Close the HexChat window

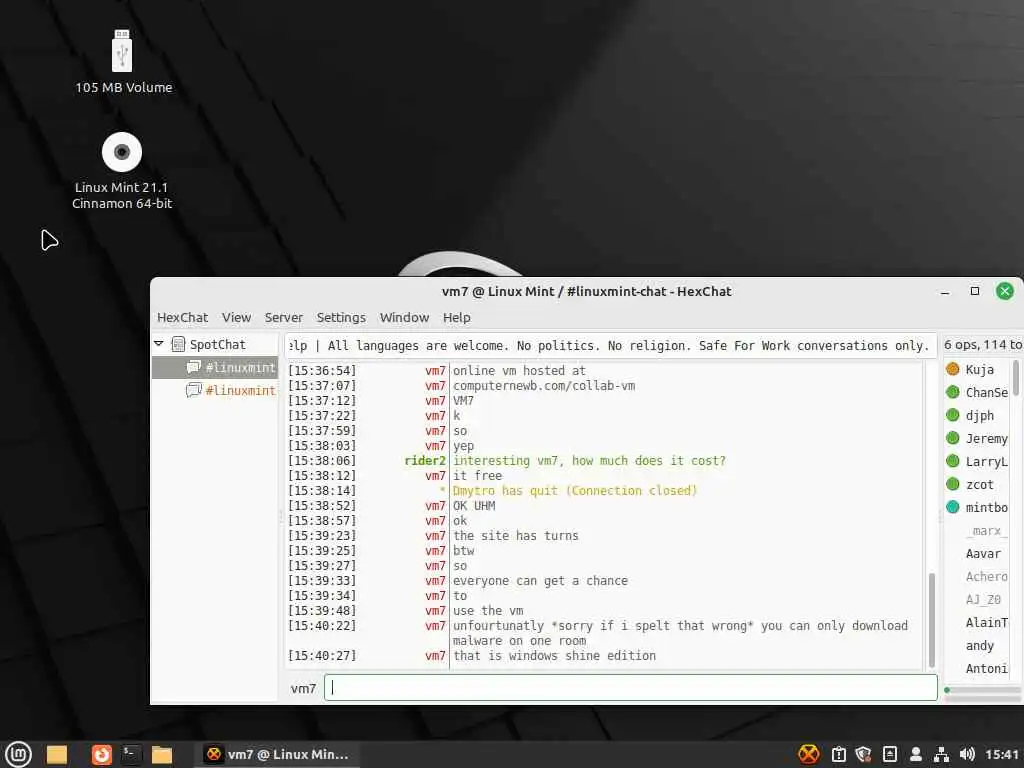[x=1004, y=291]
